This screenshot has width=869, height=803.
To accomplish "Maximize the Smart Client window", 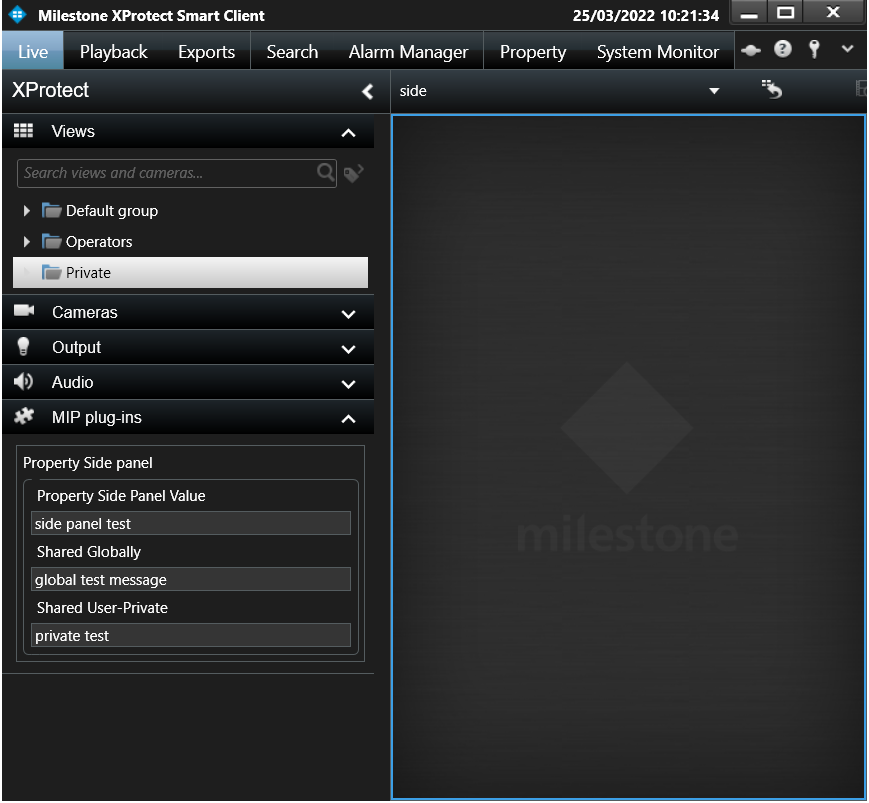I will 785,13.
